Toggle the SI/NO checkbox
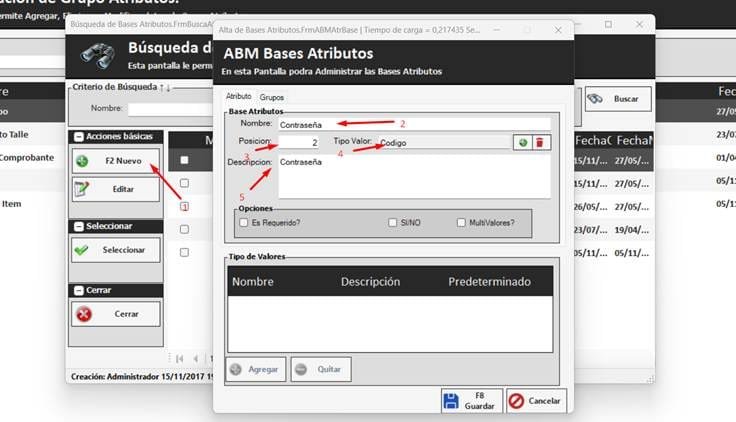Viewport: 736px width, 422px height. point(393,222)
